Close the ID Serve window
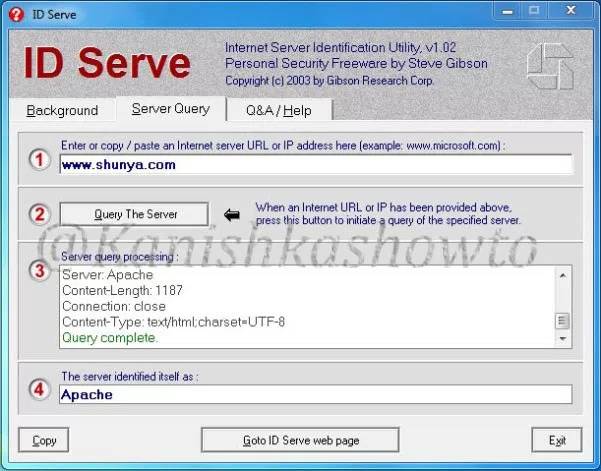The width and height of the screenshot is (601, 471). tap(571, 11)
